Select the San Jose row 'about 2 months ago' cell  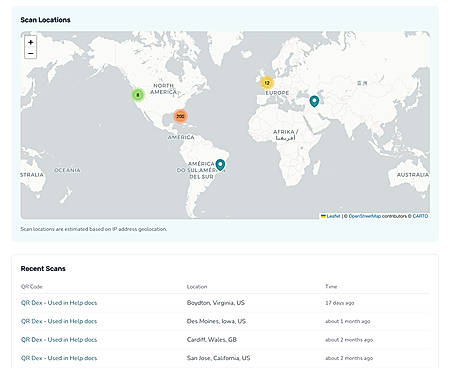pos(349,358)
